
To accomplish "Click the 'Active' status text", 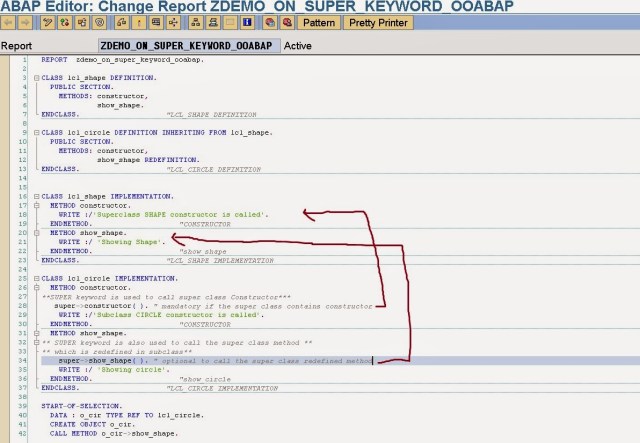I will pos(298,46).
